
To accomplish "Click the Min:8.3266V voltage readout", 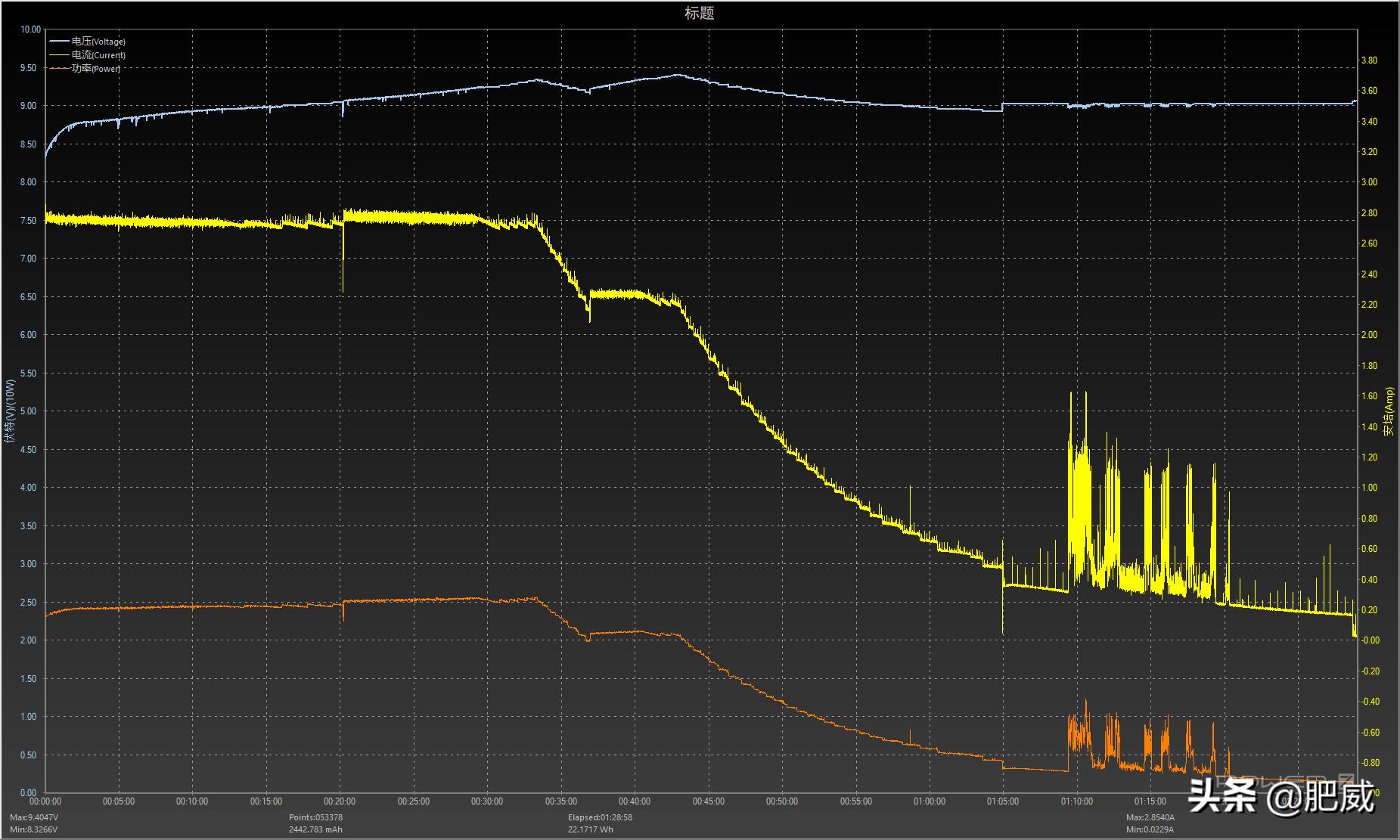I will pos(33,829).
